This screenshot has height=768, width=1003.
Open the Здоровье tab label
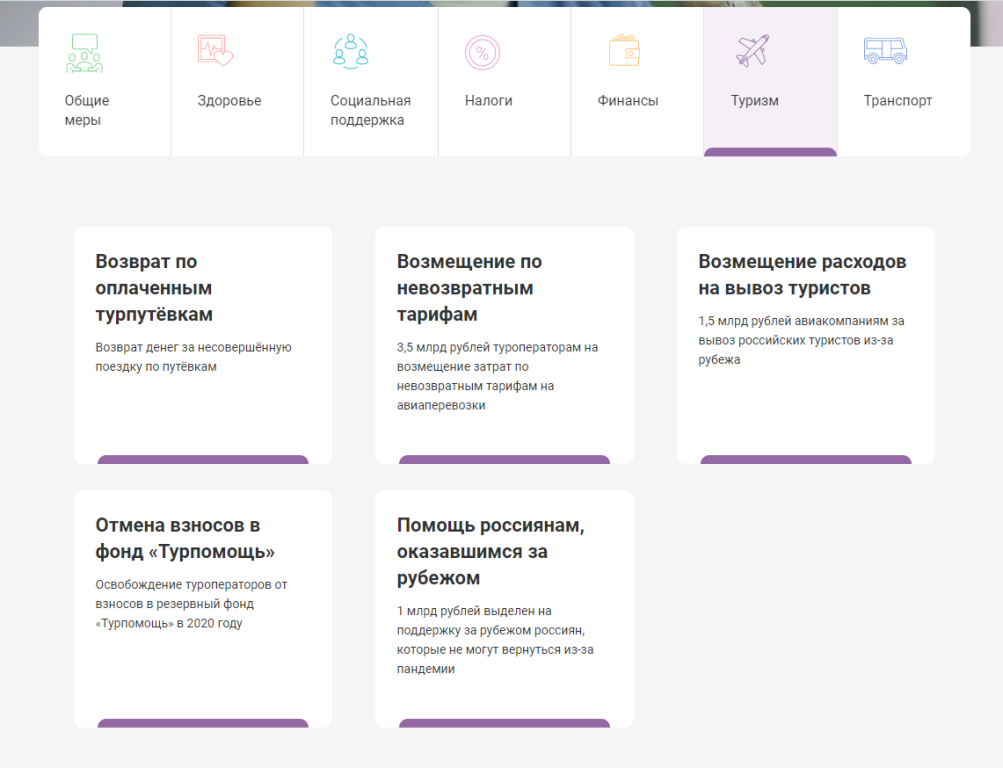[229, 100]
